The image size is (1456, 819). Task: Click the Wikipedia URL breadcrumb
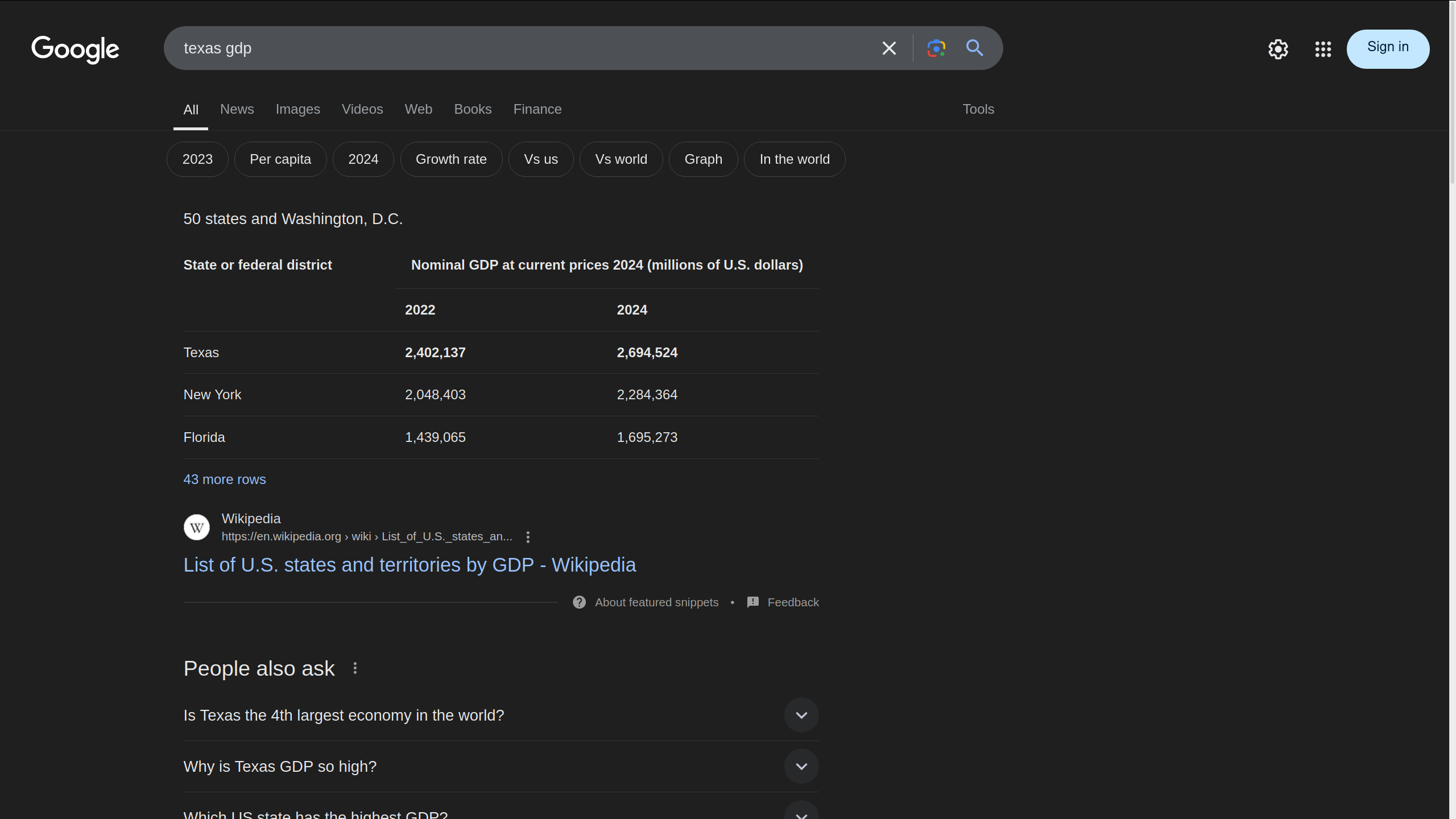[367, 536]
